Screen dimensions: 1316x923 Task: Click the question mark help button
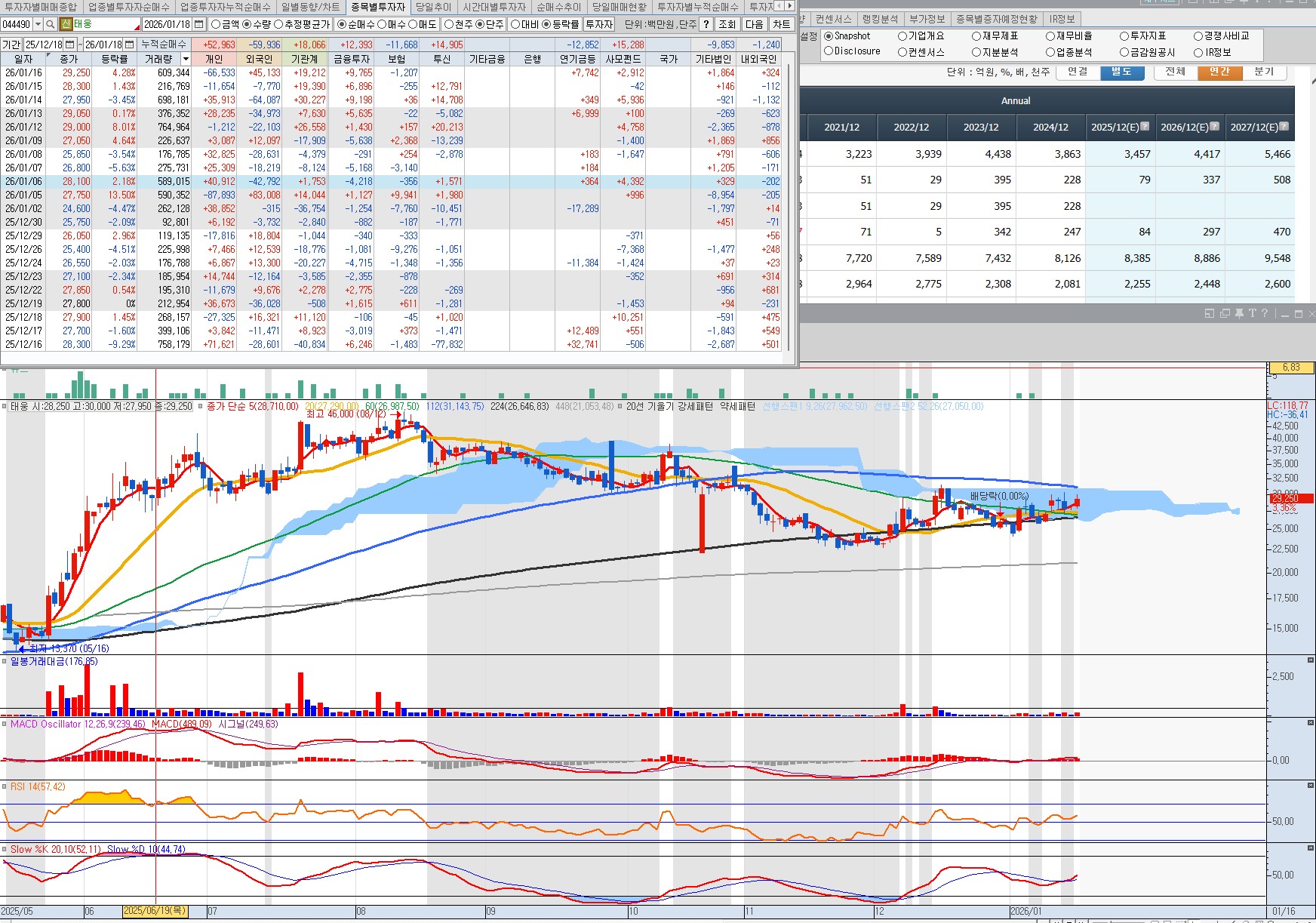click(706, 24)
